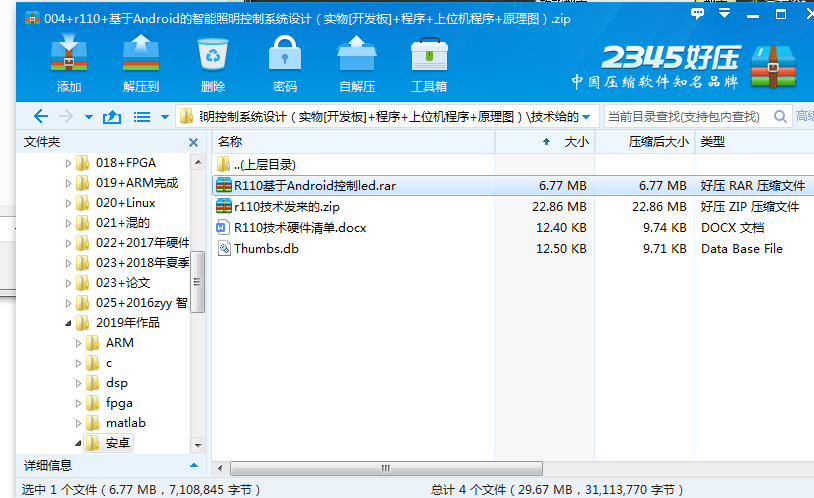
Task: Open navigation history dropdown arrow
Action: click(x=89, y=117)
